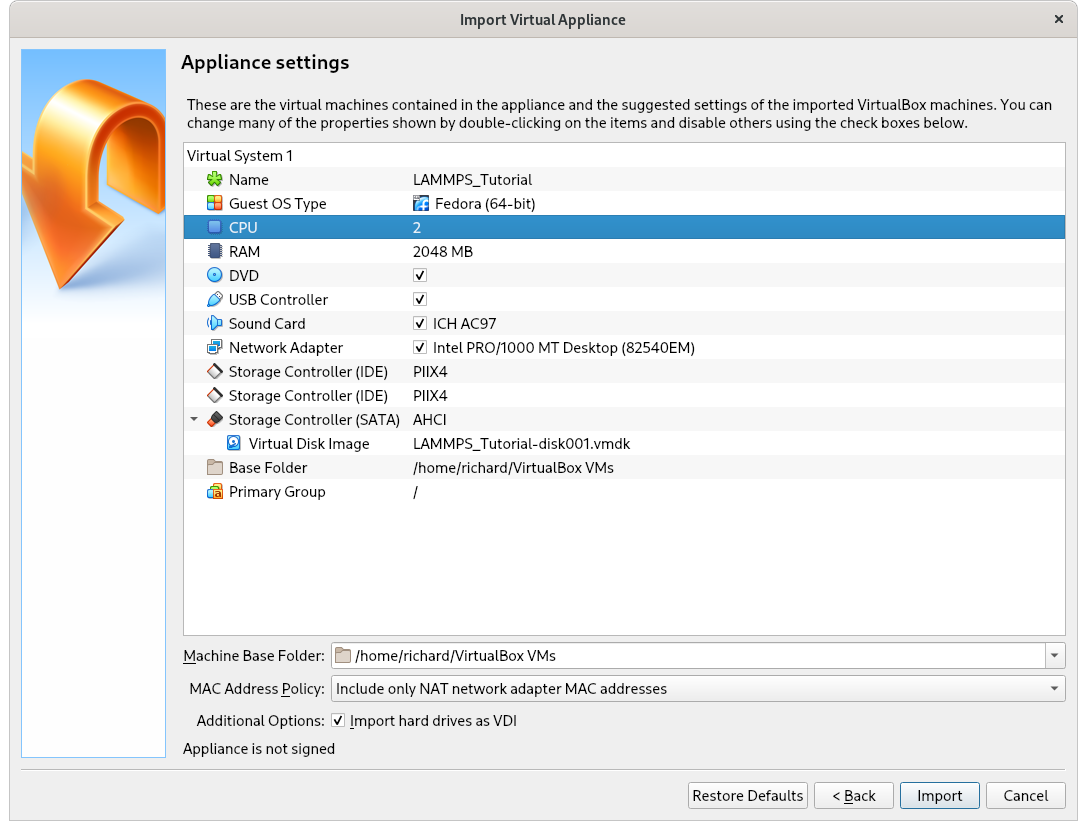
Task: Click the Primary Group icon
Action: click(215, 492)
